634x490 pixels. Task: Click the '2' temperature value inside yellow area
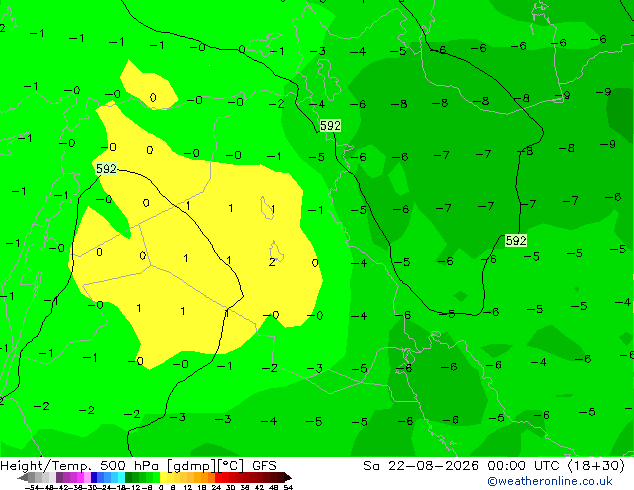pos(272,262)
